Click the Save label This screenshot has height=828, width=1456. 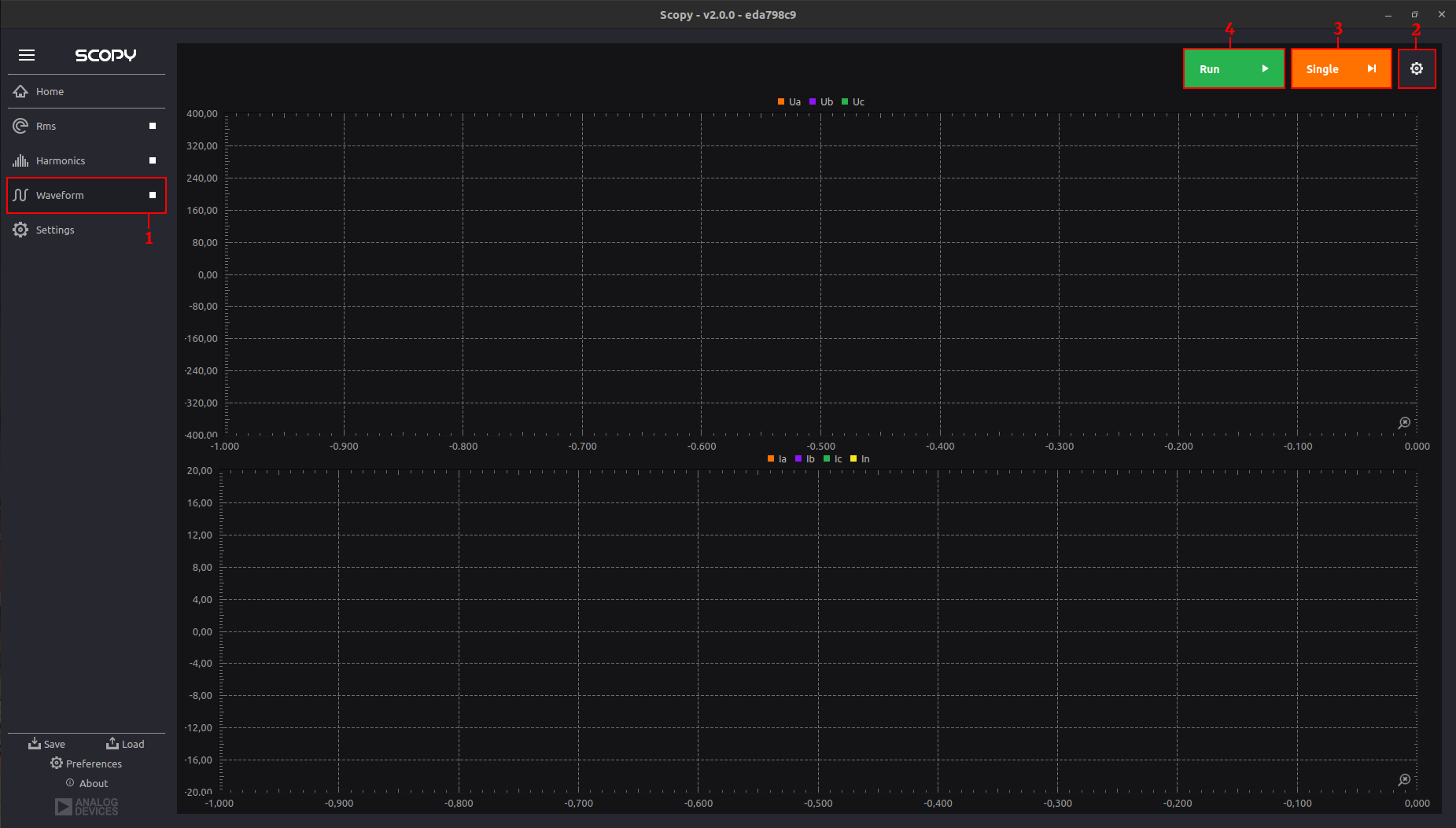54,744
